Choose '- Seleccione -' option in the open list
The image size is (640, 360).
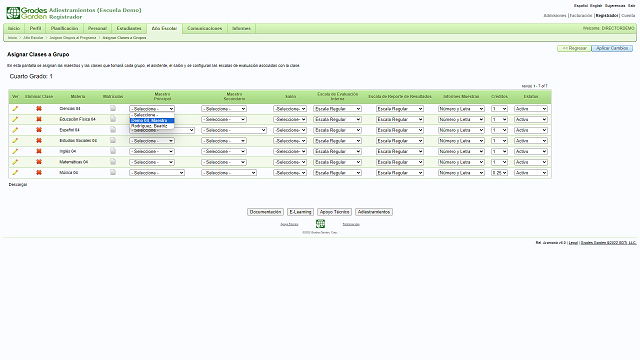coord(152,115)
